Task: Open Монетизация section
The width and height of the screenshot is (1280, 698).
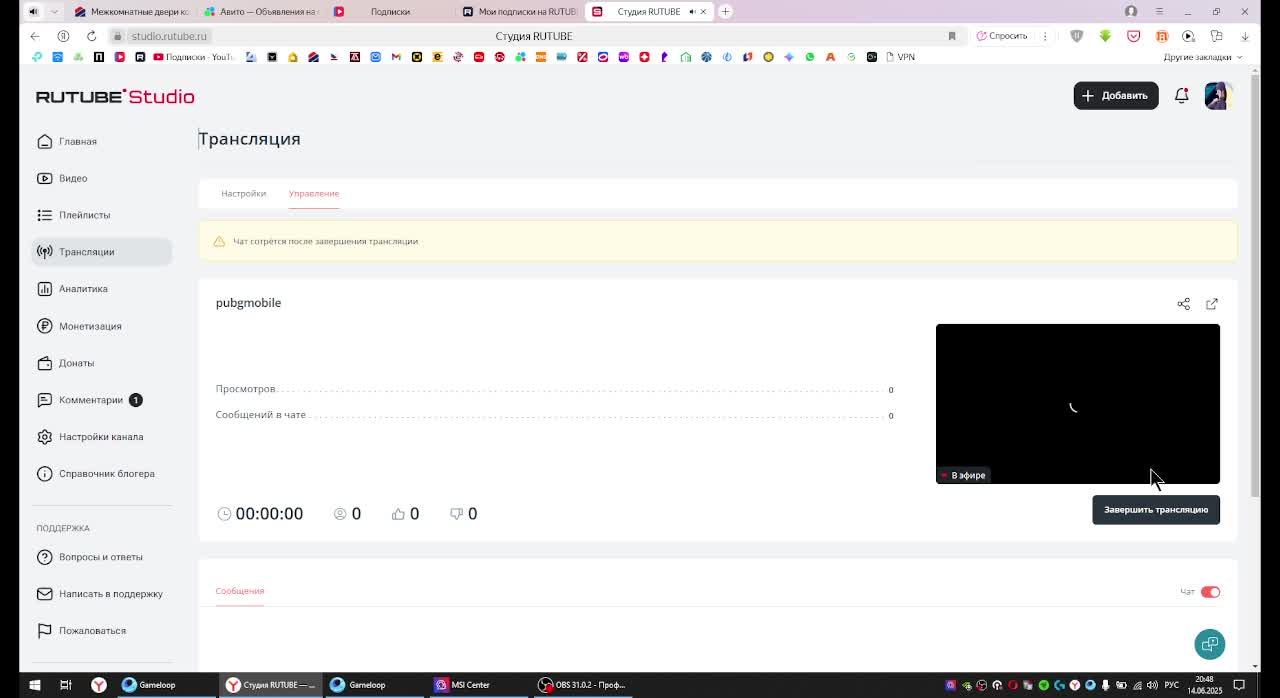Action: coord(79,326)
